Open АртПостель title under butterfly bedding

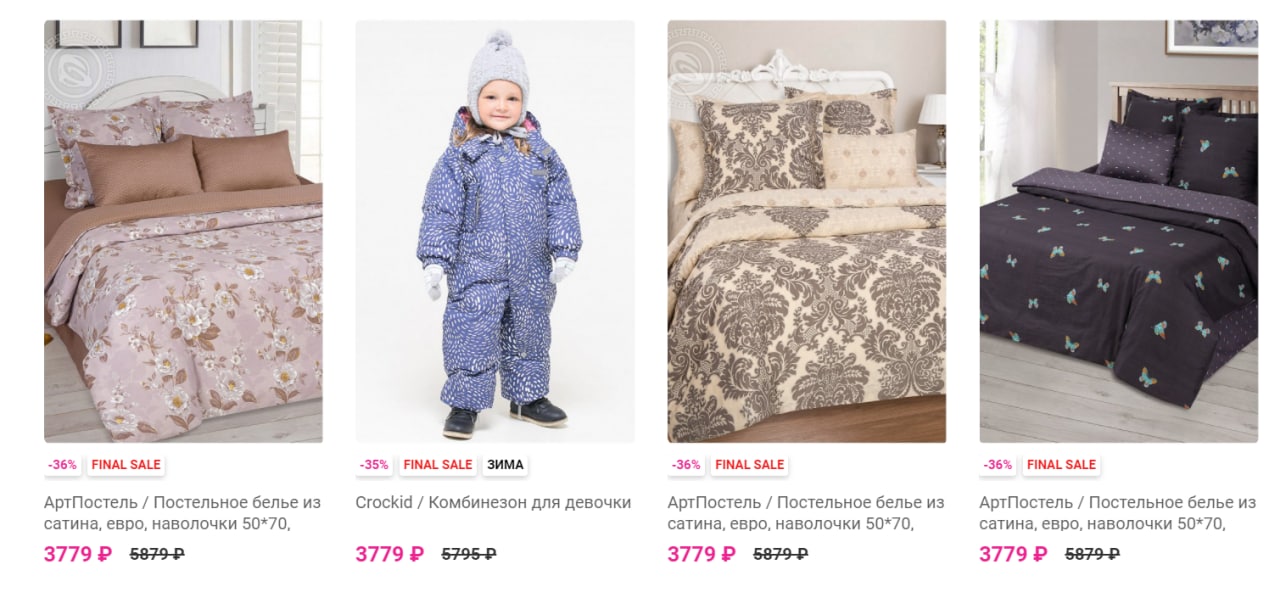point(1118,513)
